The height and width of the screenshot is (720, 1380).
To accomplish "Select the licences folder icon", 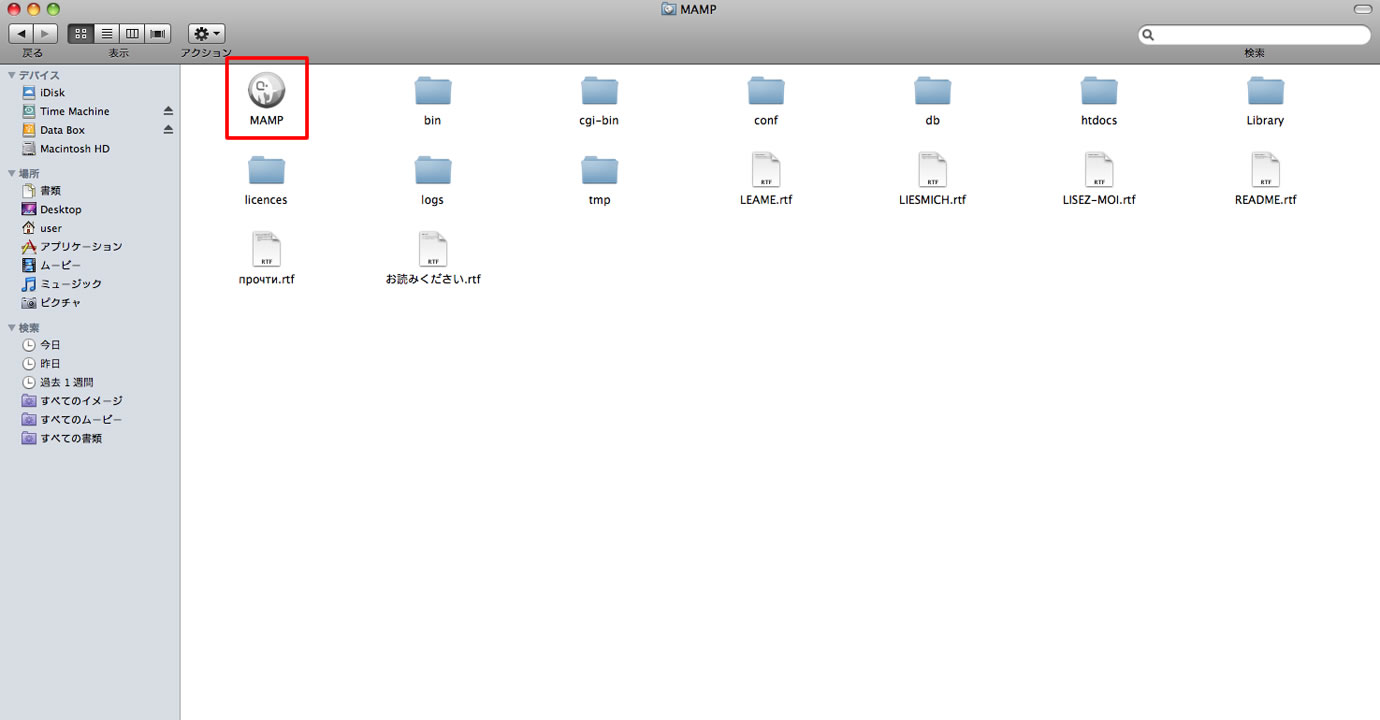I will pyautogui.click(x=266, y=171).
